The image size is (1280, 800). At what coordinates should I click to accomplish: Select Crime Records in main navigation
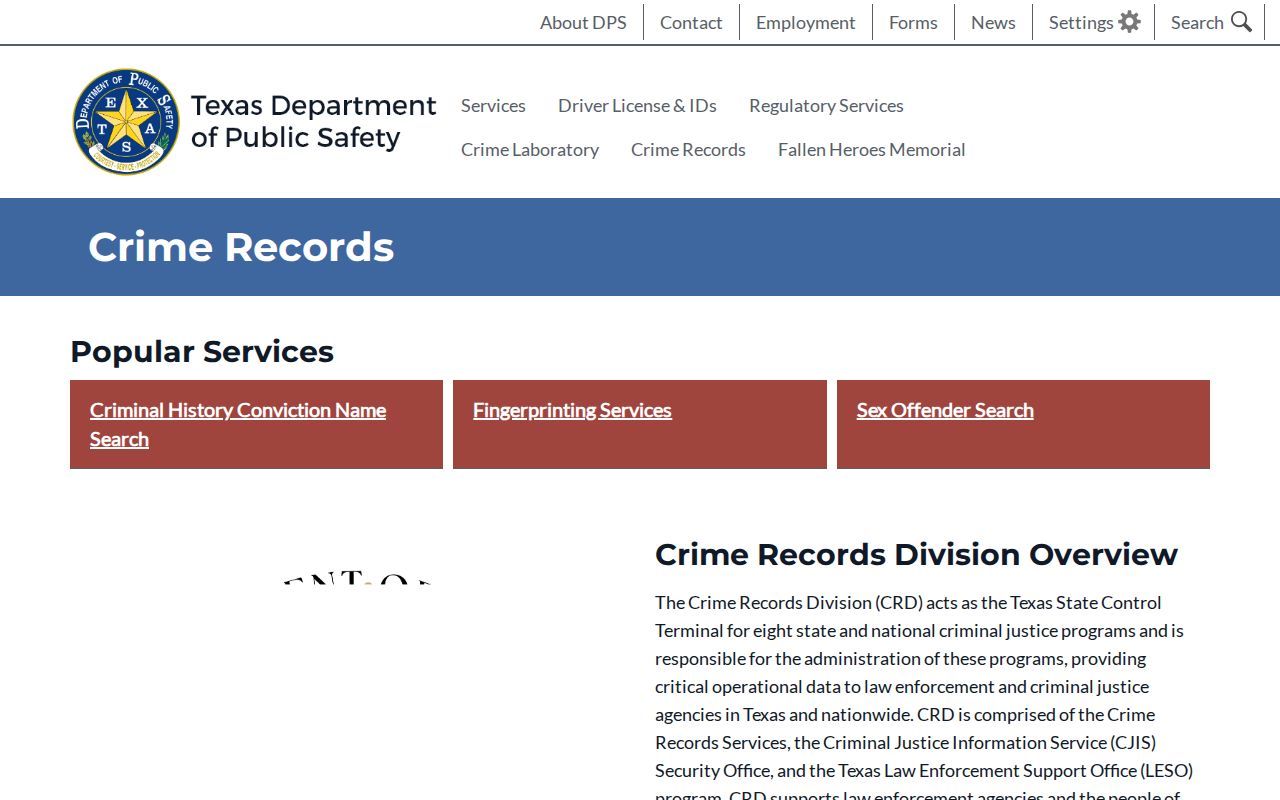tap(688, 149)
